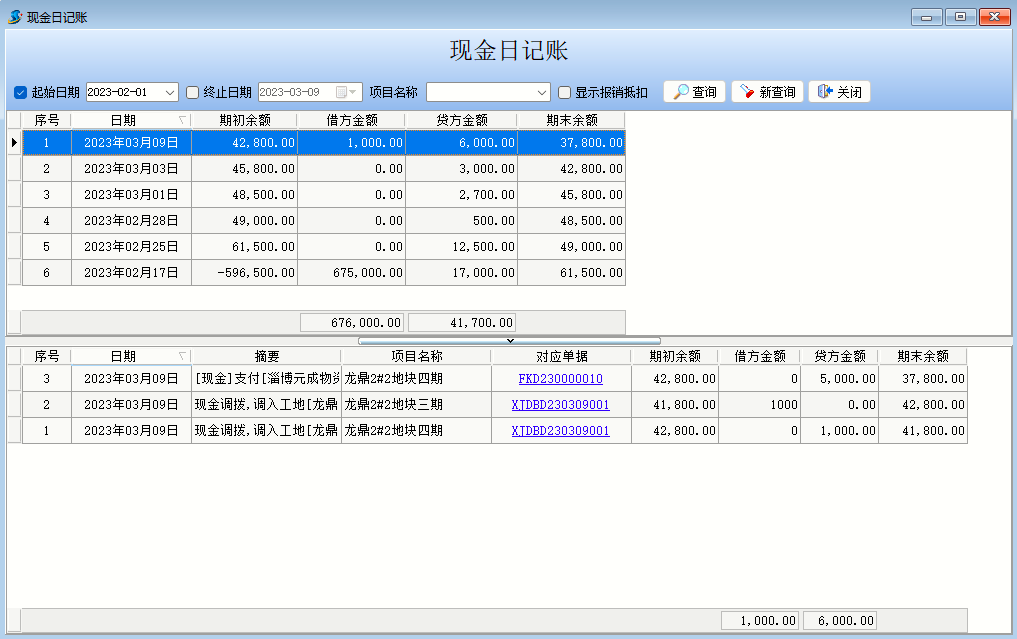Expand the 项目名称 combo box
1017x639 pixels.
pyautogui.click(x=542, y=92)
